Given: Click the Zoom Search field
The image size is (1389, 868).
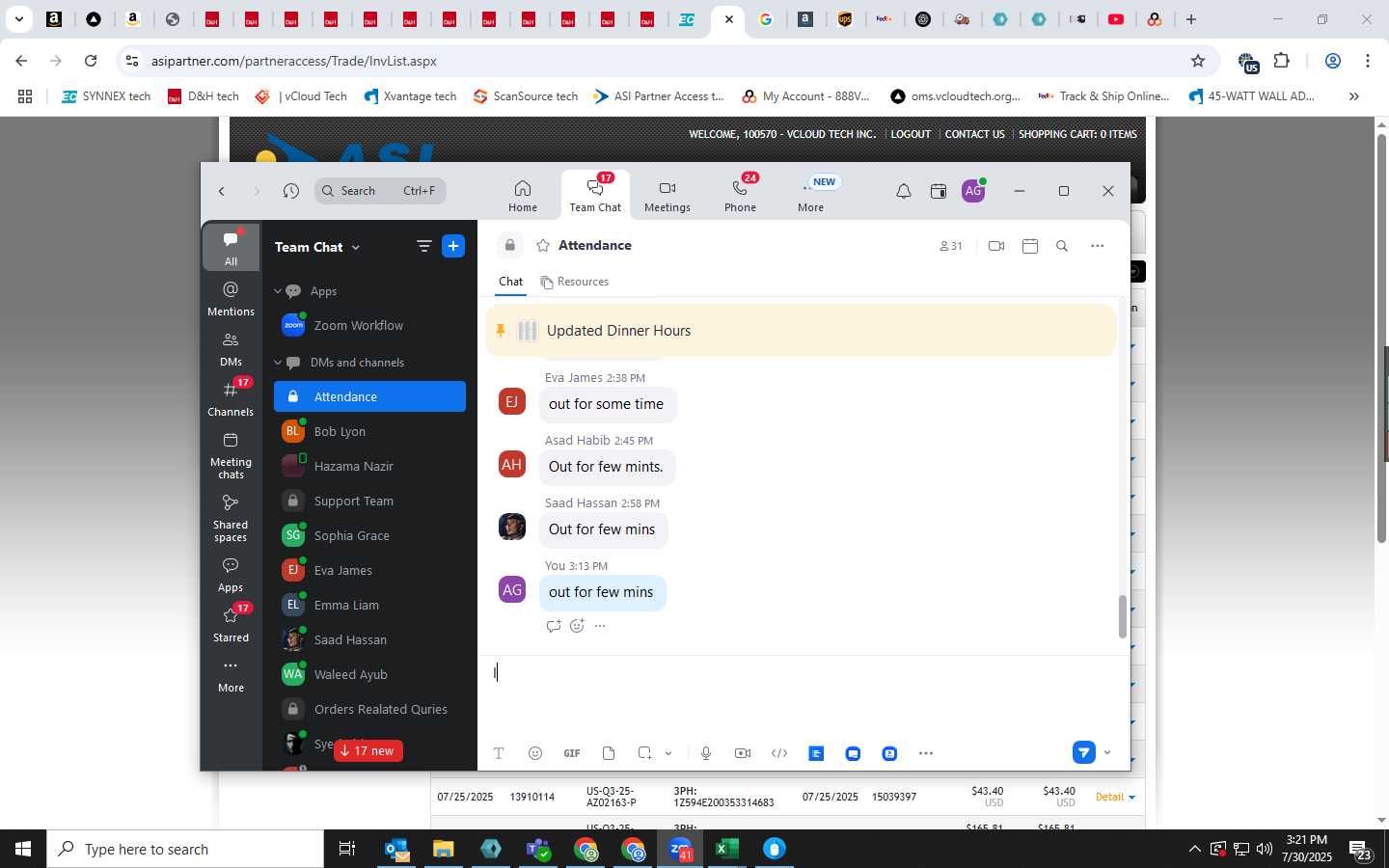Looking at the screenshot, I should (380, 191).
